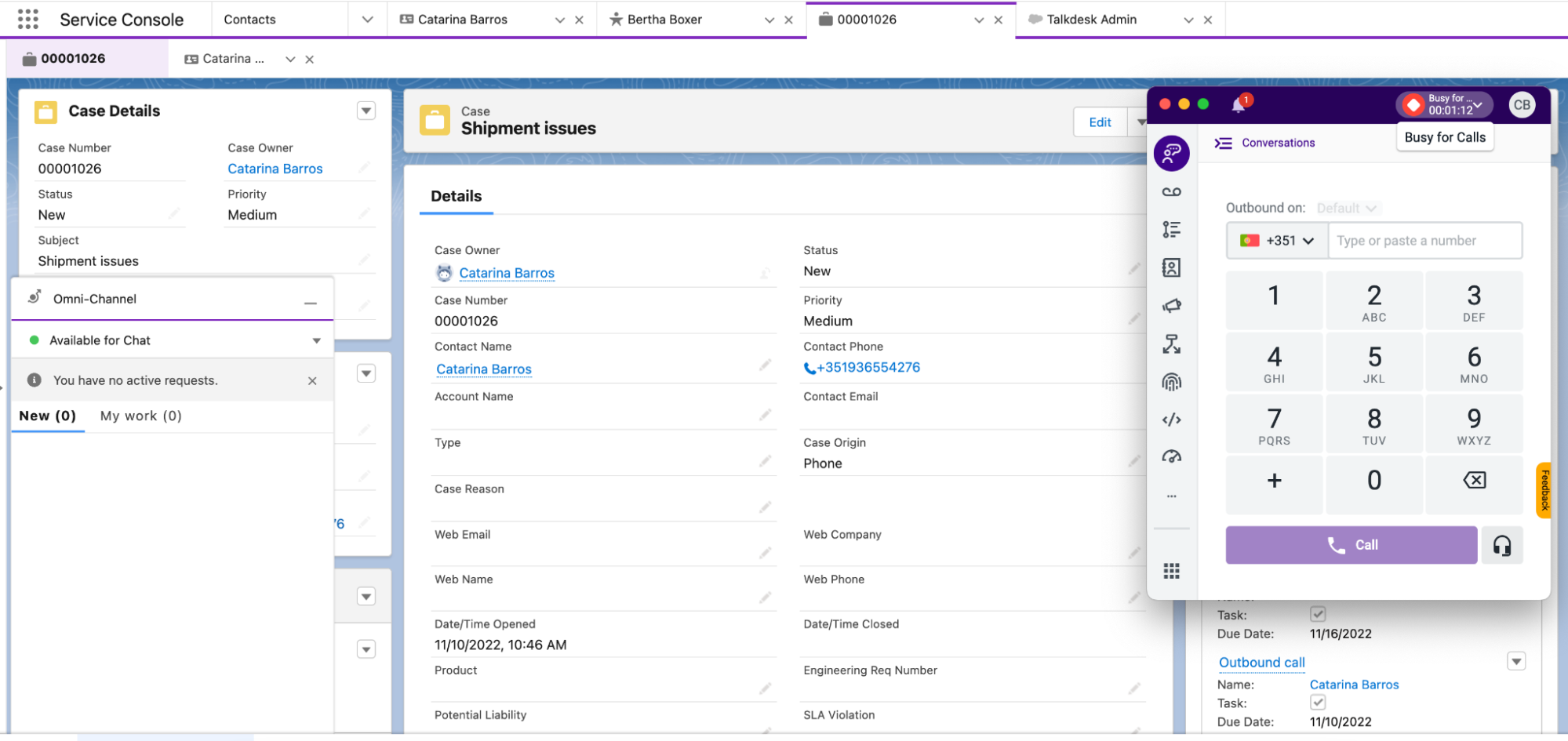The width and height of the screenshot is (1568, 741).
Task: Click the Feedback side tab
Action: (x=1544, y=490)
